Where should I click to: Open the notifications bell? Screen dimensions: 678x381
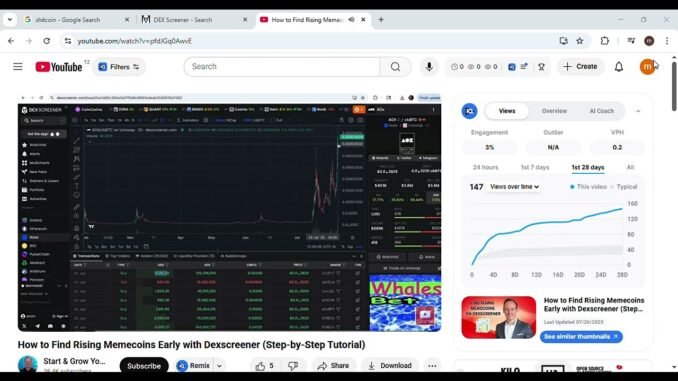619,67
